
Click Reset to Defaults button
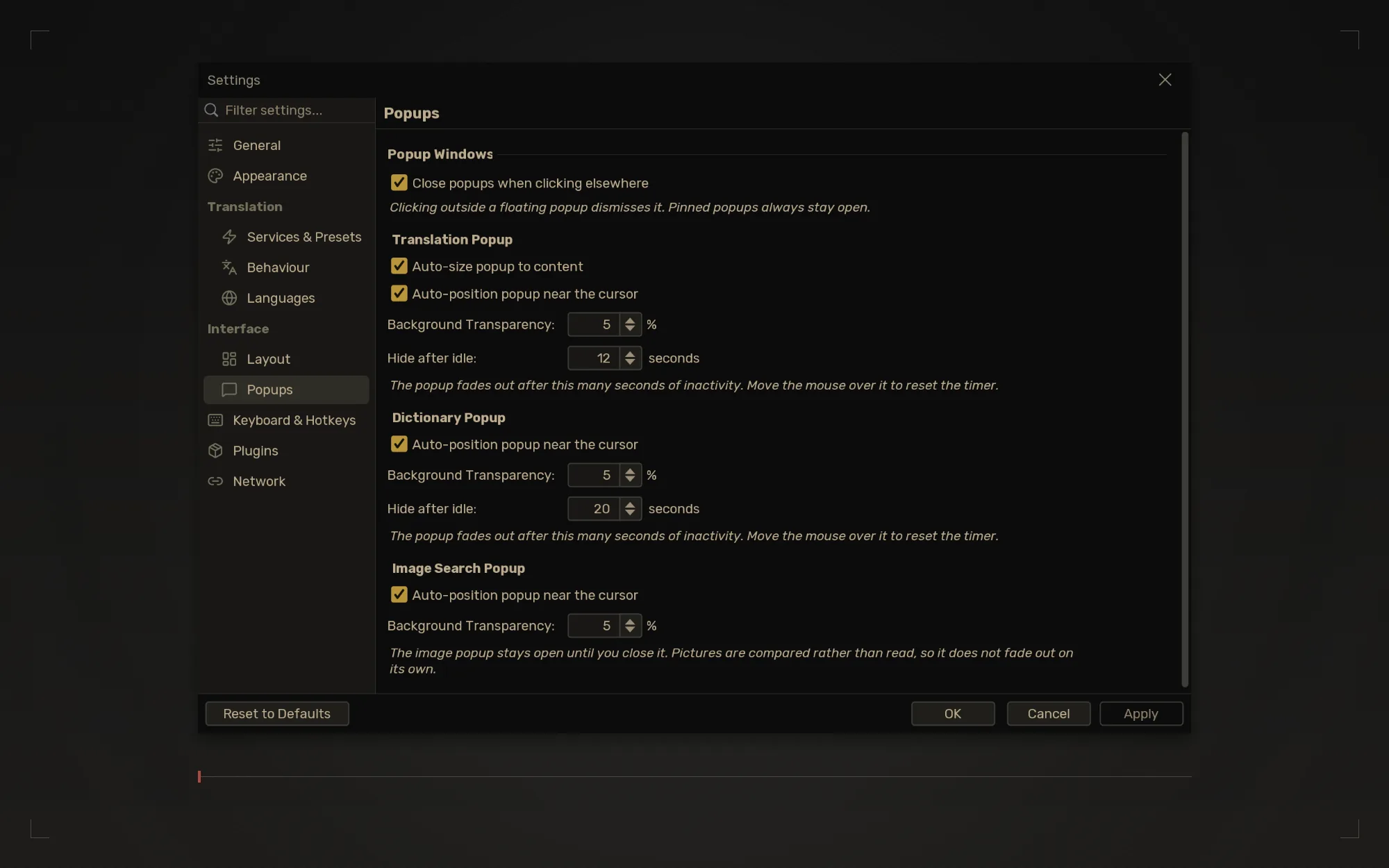[x=277, y=714]
